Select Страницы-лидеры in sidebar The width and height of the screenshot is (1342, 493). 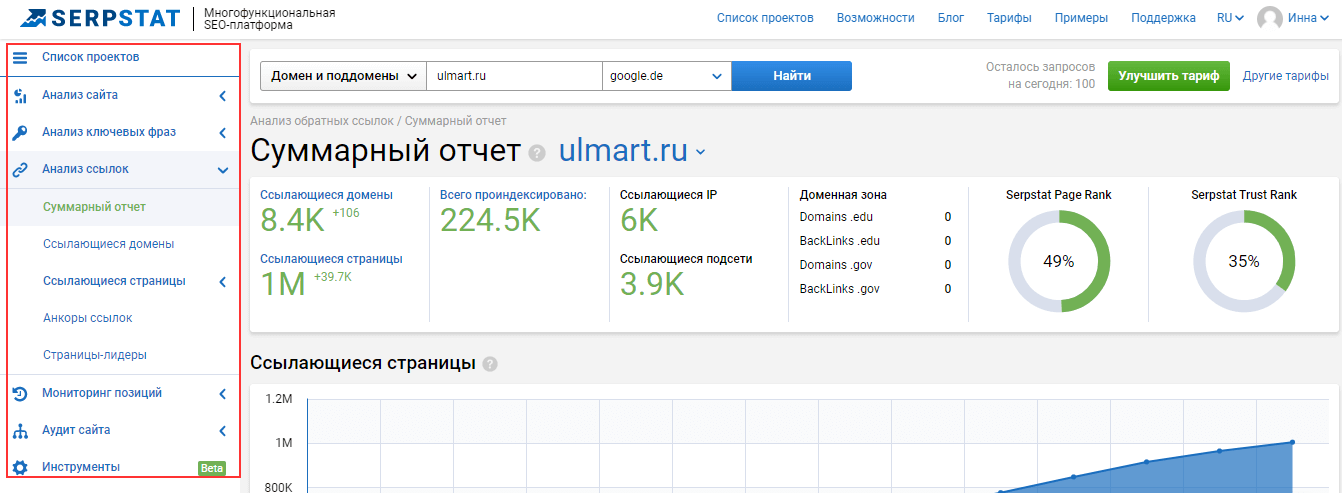tap(95, 355)
